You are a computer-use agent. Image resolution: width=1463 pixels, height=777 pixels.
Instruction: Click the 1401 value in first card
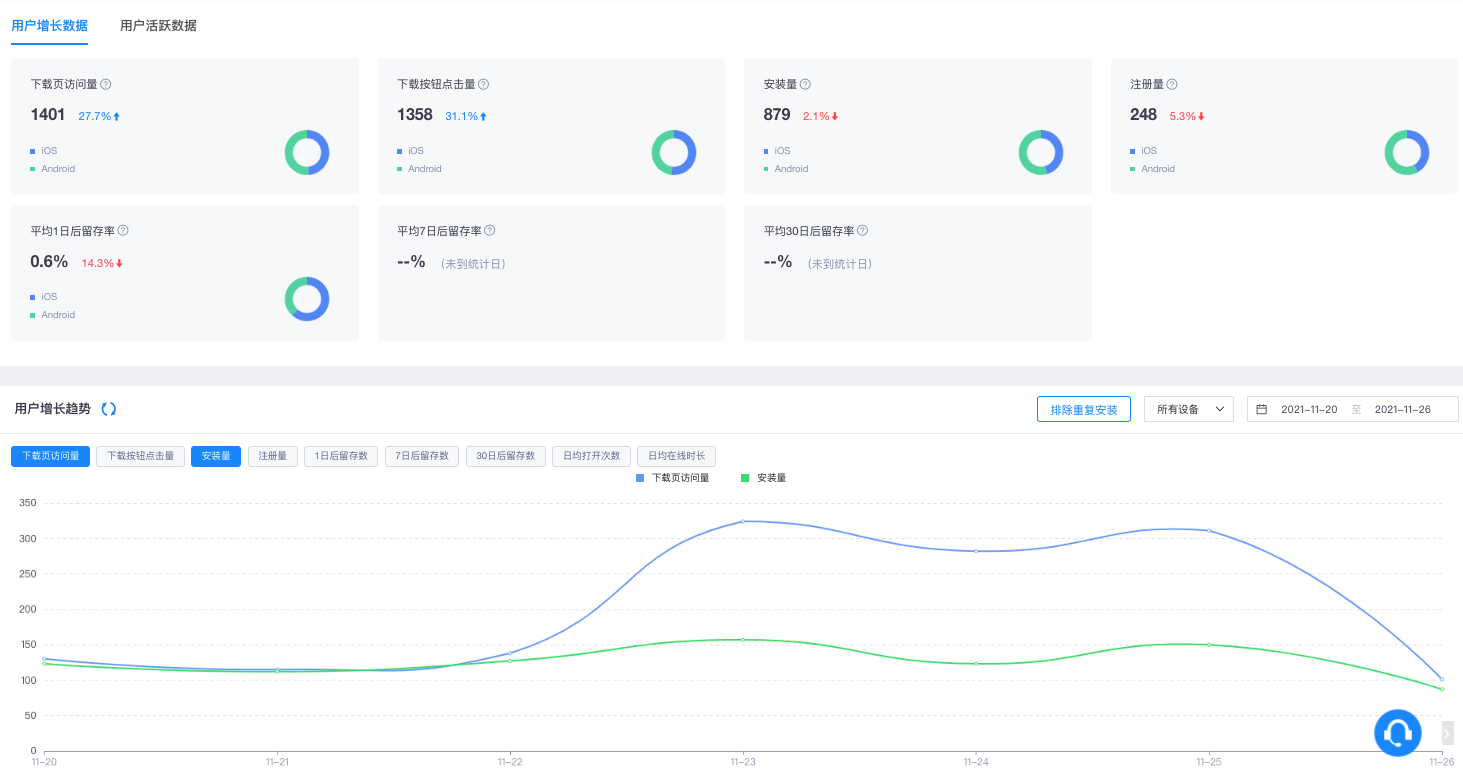click(x=48, y=115)
